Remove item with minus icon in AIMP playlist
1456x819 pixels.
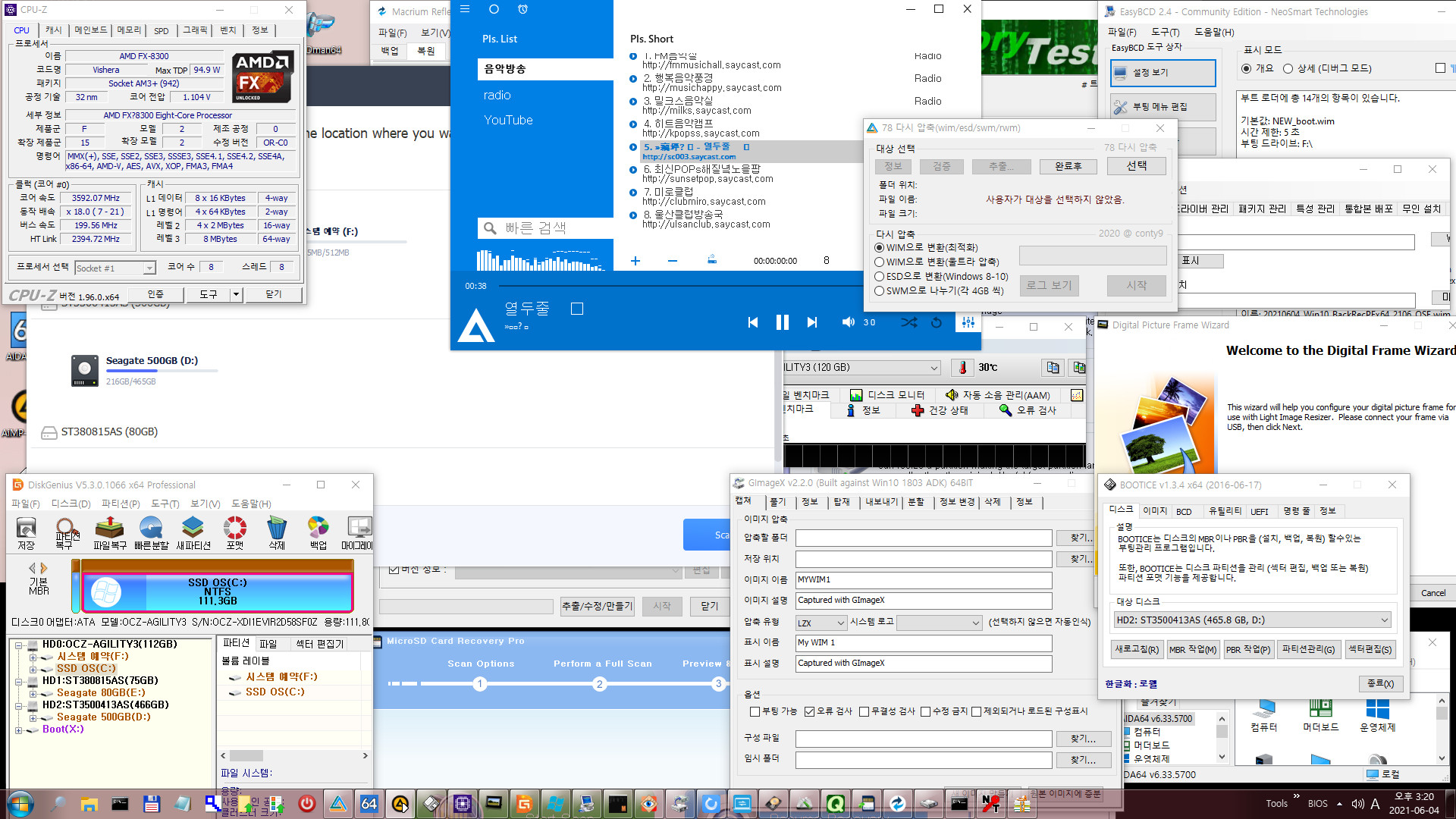tap(673, 261)
